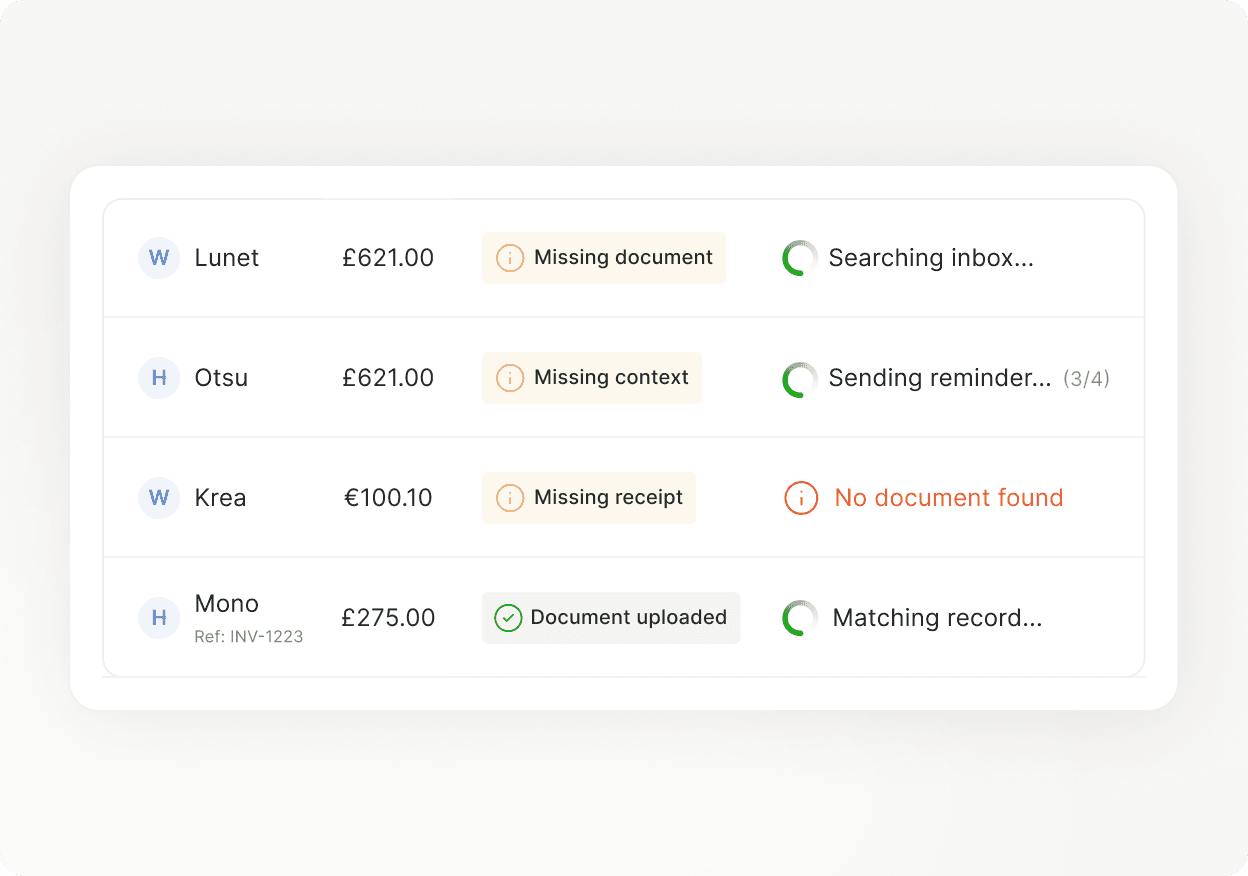Image resolution: width=1248 pixels, height=876 pixels.
Task: Click the info icon in Missing context badge
Action: point(510,378)
